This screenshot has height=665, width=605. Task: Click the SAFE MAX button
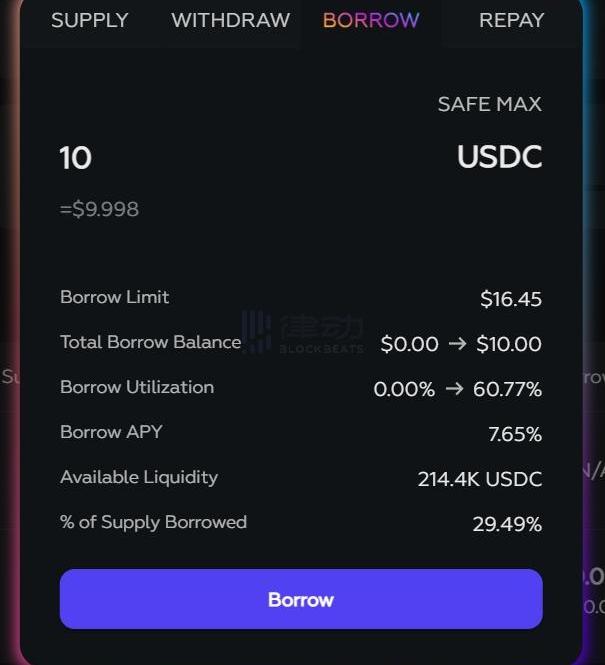pyautogui.click(x=489, y=104)
